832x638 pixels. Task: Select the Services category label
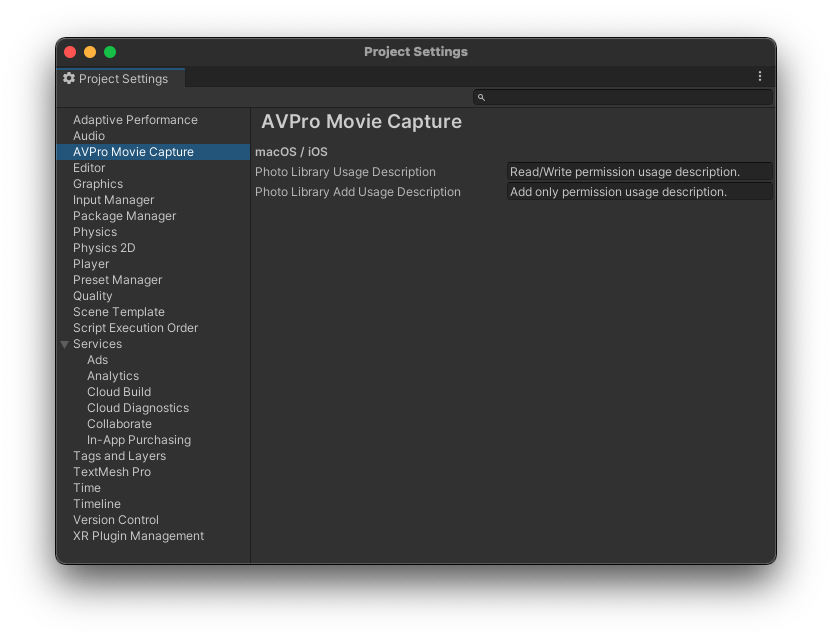pos(98,344)
